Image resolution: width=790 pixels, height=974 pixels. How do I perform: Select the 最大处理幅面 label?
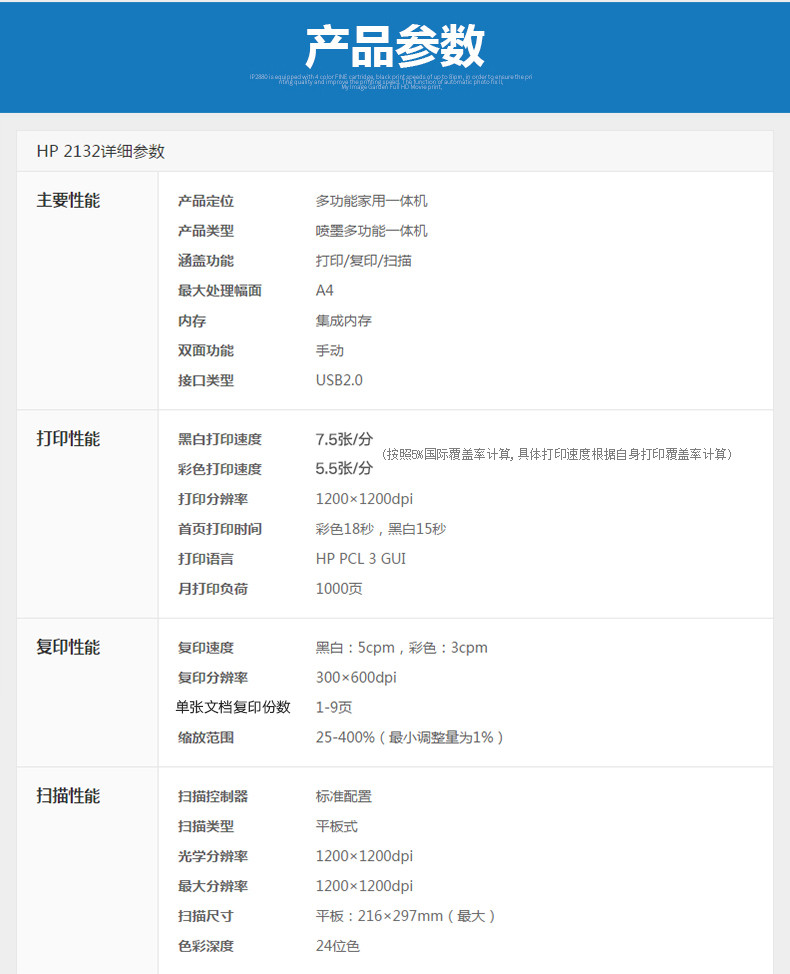tap(220, 290)
